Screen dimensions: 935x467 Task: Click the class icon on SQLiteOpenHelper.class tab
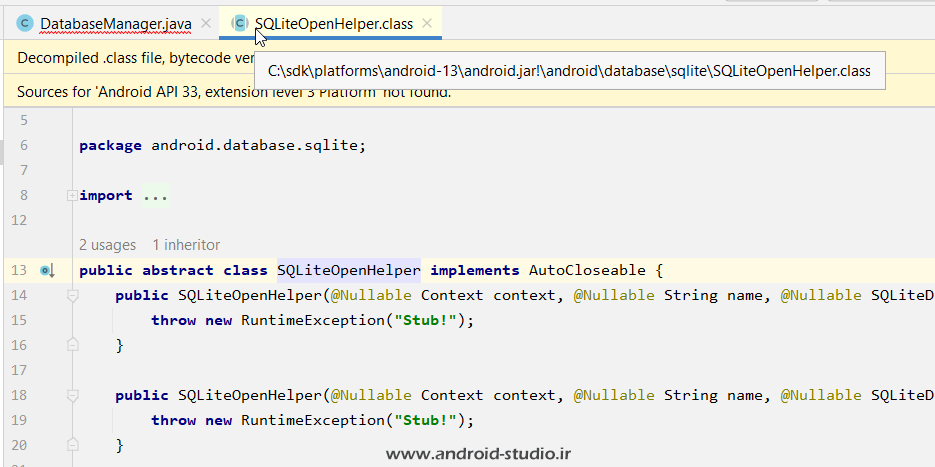(240, 24)
